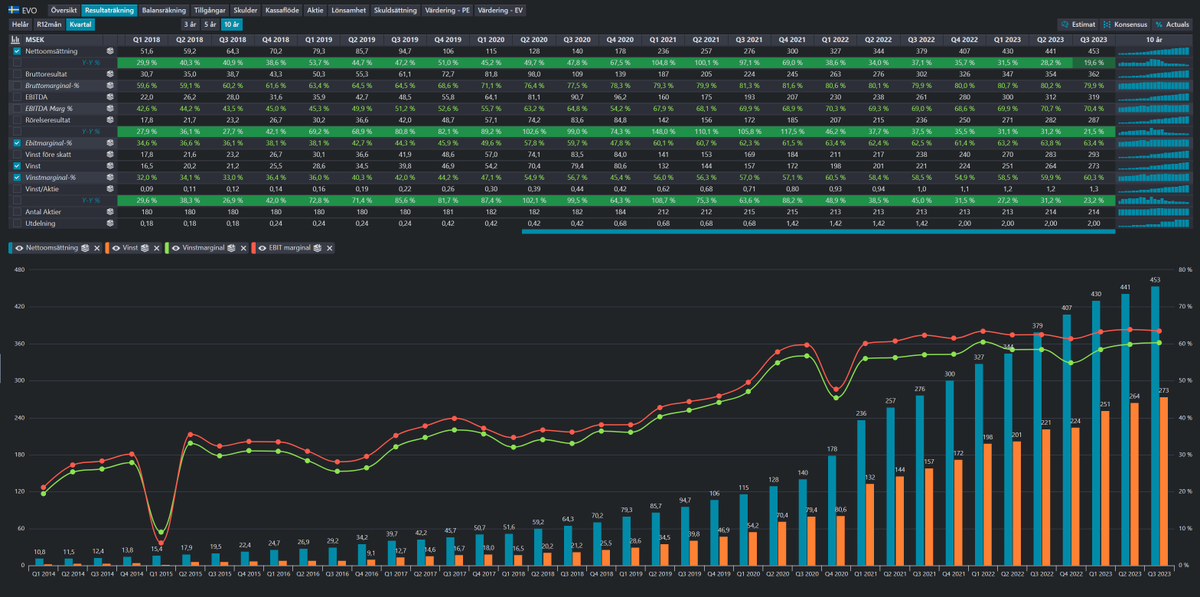Viewport: 1200px width, 597px height.
Task: Open cube icon in the Nettoomsättning table row
Action: tap(110, 51)
